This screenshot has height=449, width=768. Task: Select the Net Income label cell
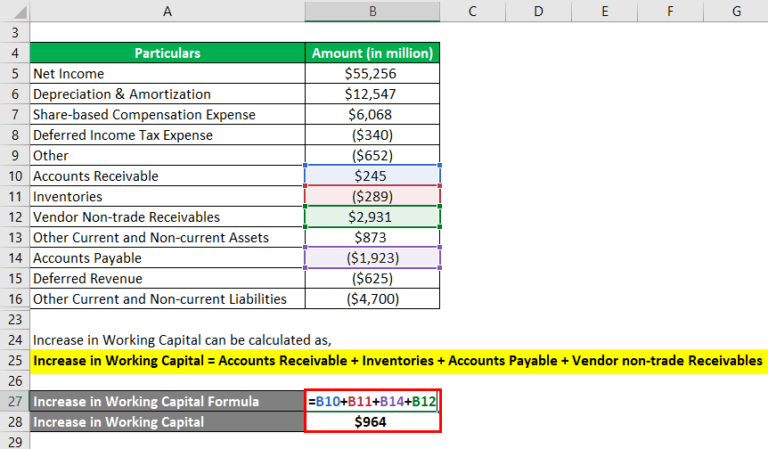(167, 73)
